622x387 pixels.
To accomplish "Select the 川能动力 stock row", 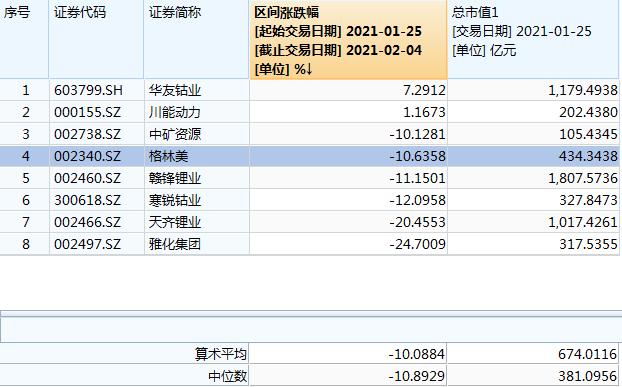I will coord(309,112).
